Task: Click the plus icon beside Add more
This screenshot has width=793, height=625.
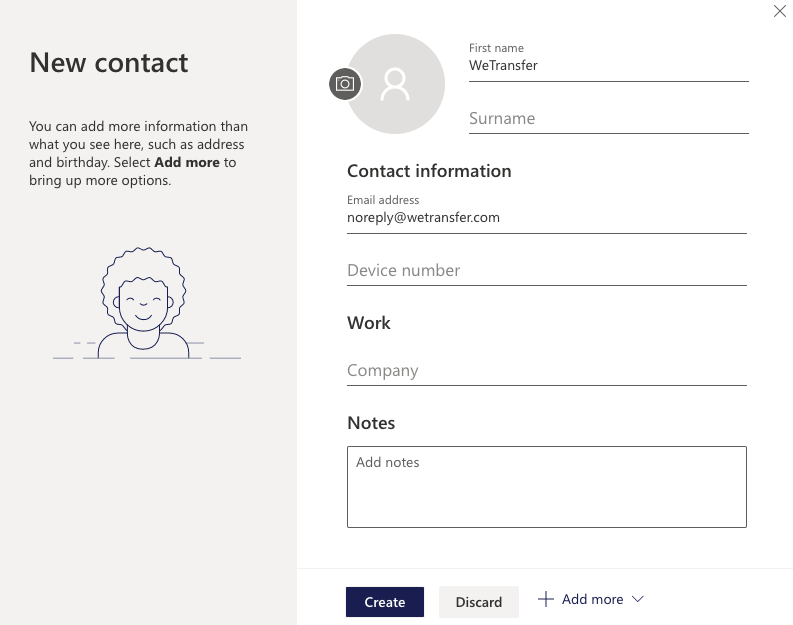Action: pos(546,599)
